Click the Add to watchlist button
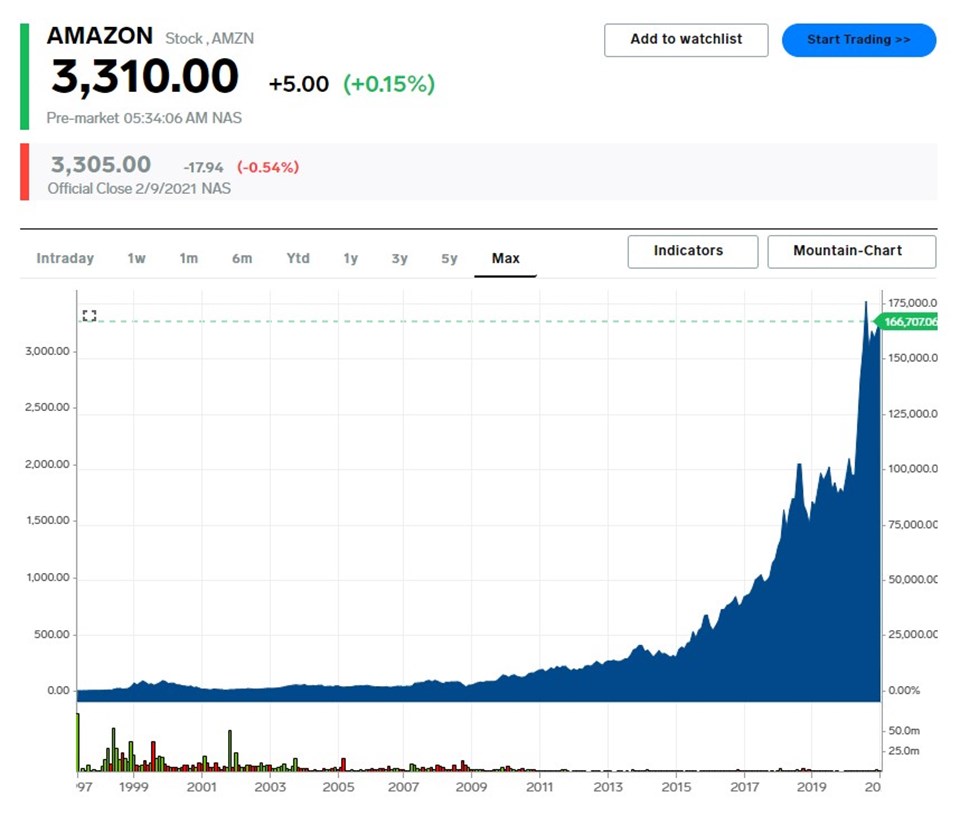The width and height of the screenshot is (960, 834). click(x=686, y=40)
